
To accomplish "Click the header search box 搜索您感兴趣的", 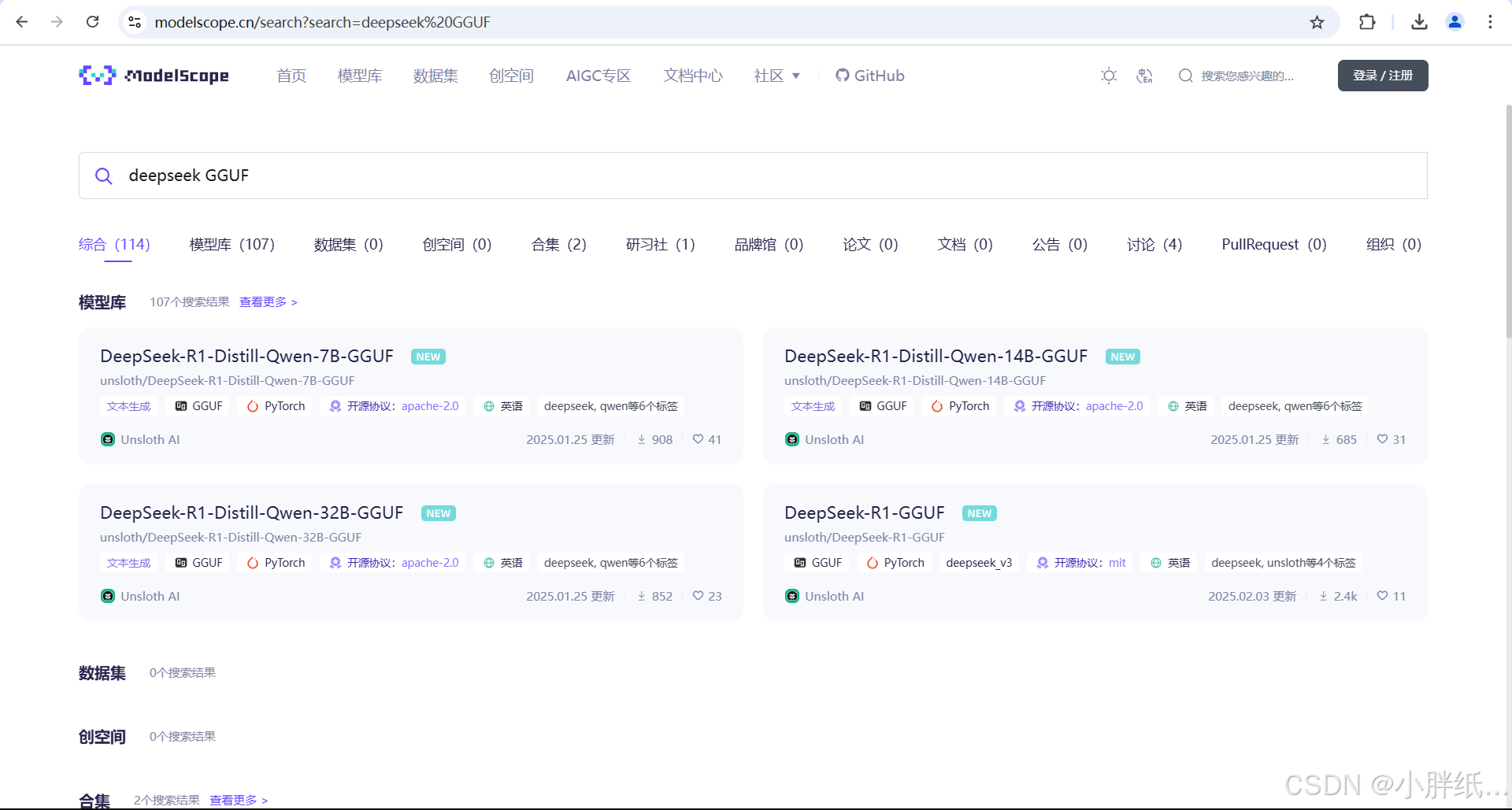I will (1248, 76).
